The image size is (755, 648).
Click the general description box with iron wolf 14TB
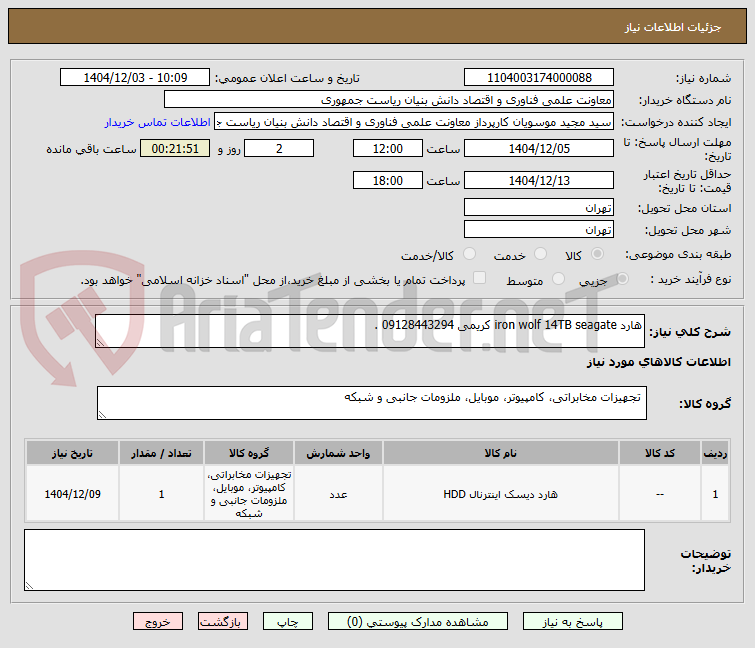coord(370,331)
